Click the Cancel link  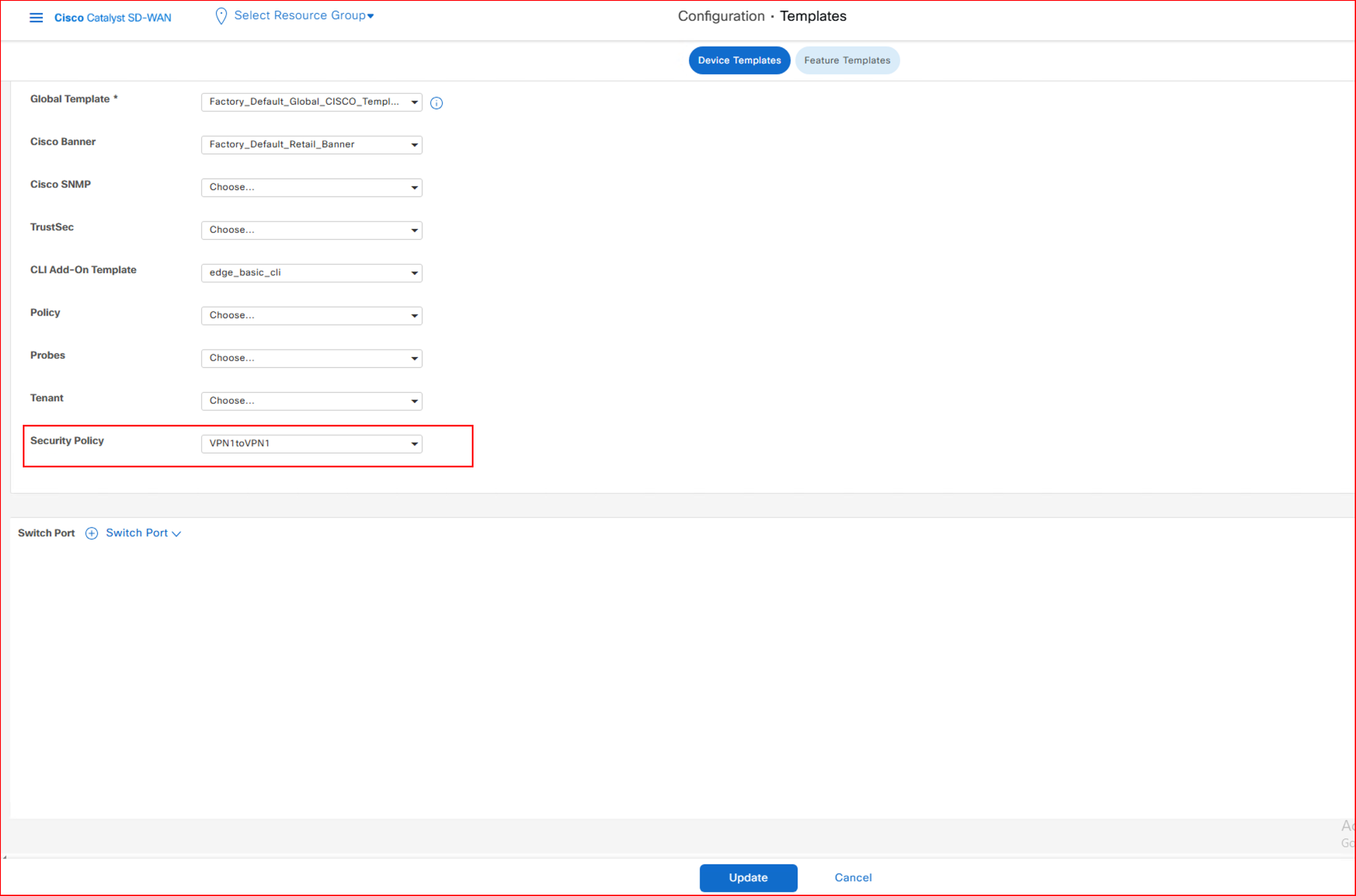pyautogui.click(x=853, y=877)
